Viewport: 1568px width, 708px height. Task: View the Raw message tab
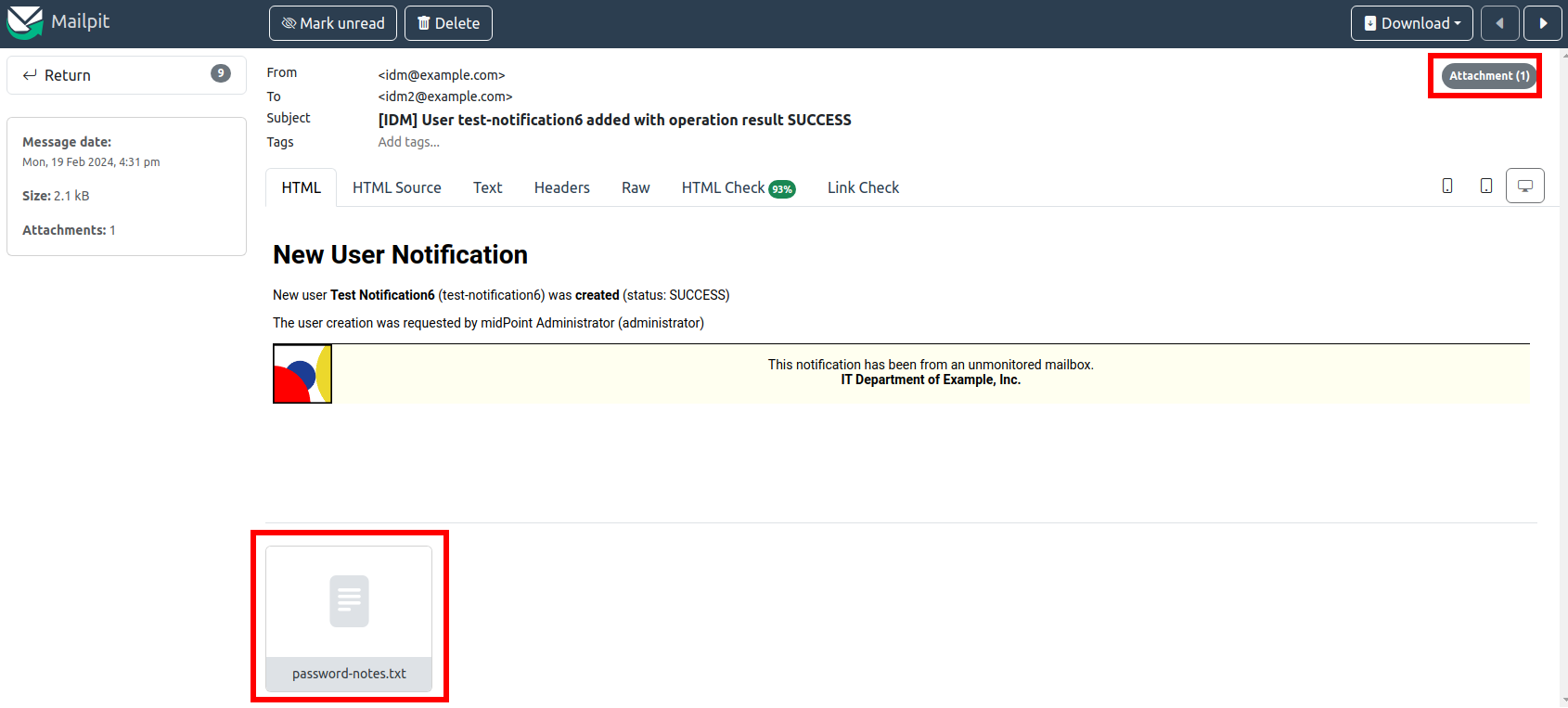pos(636,187)
